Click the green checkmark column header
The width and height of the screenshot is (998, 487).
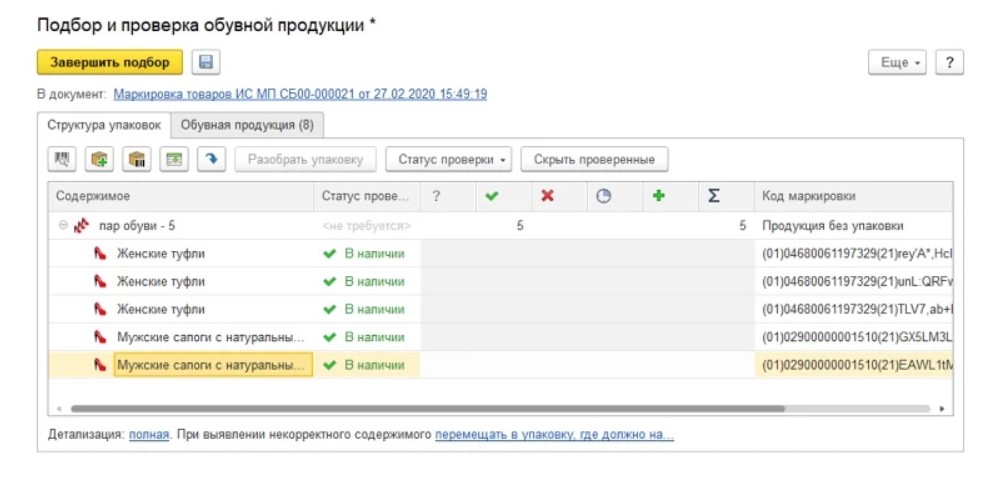click(x=491, y=196)
